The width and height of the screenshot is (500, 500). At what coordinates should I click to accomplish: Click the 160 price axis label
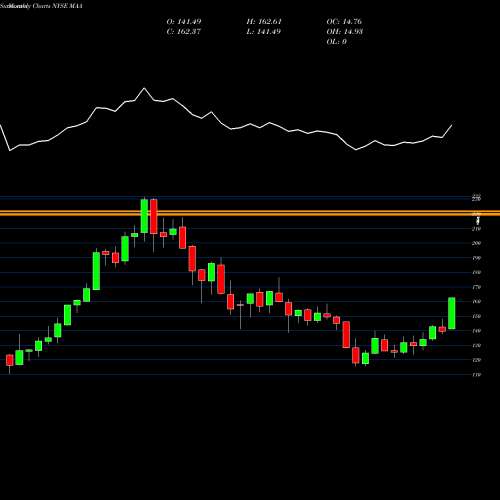pos(476,301)
